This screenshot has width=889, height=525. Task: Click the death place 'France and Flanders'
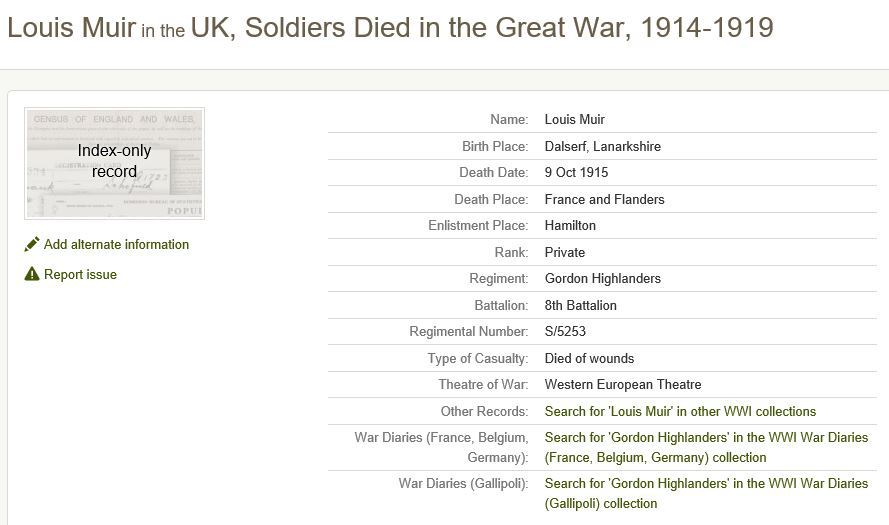tap(604, 199)
